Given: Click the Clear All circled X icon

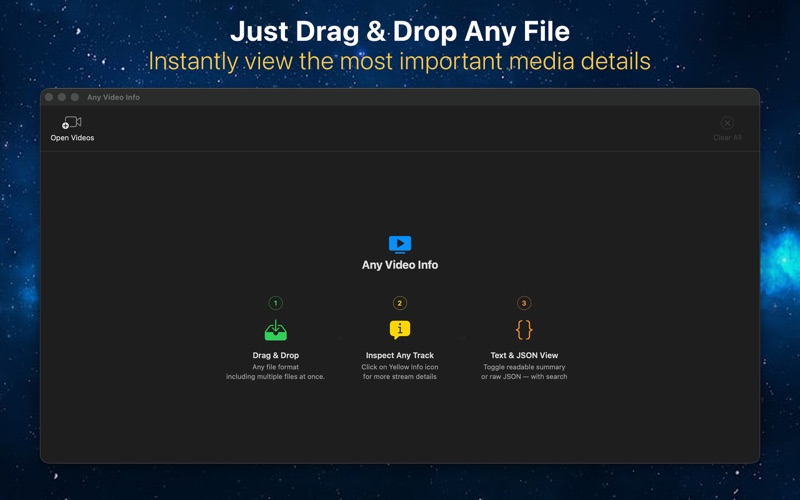Looking at the screenshot, I should 727,123.
